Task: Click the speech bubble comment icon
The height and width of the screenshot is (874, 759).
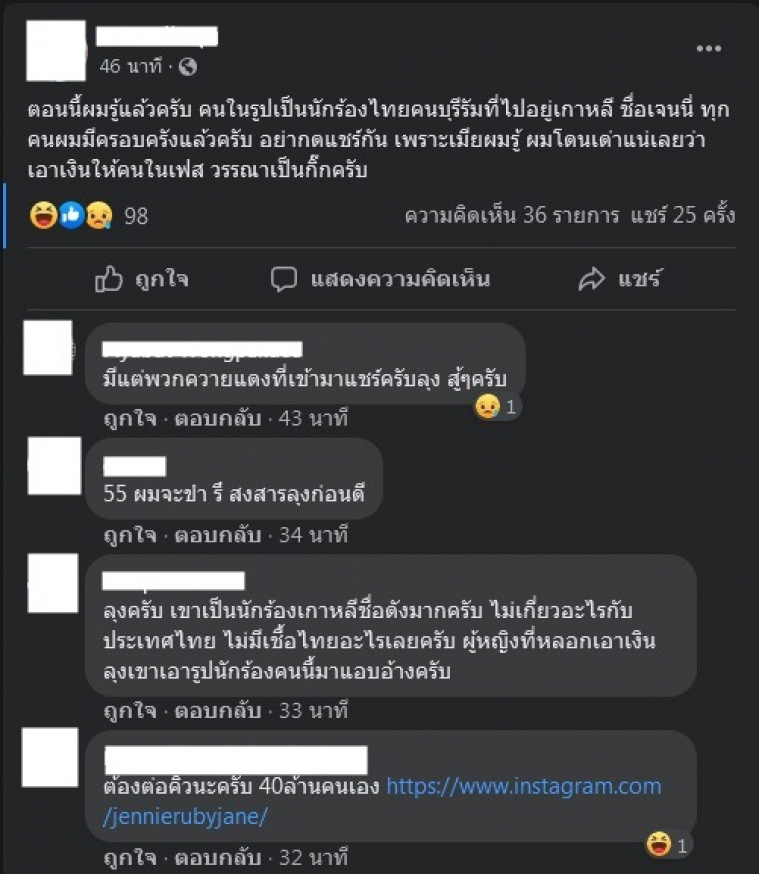Action: (x=284, y=279)
